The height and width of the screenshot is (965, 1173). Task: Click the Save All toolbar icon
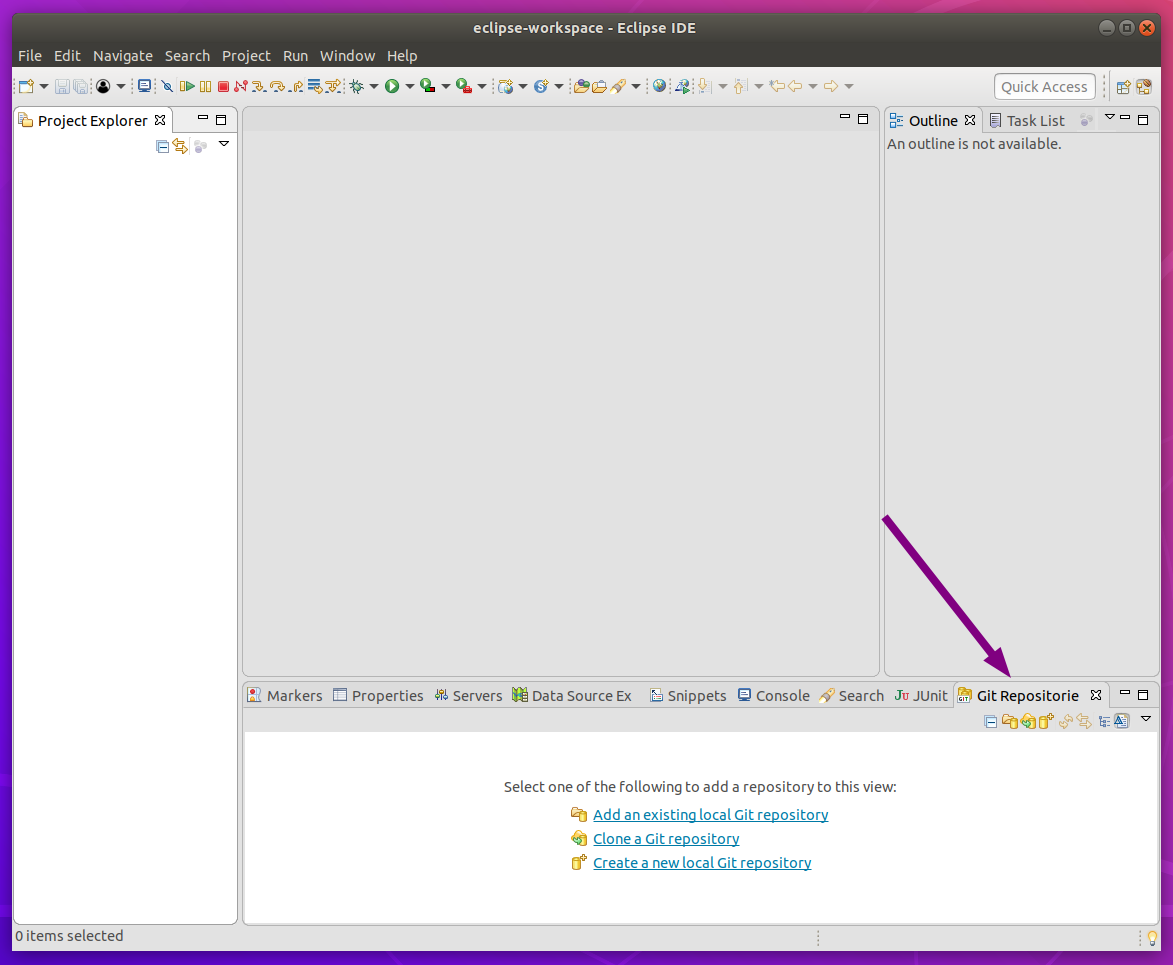pos(80,86)
